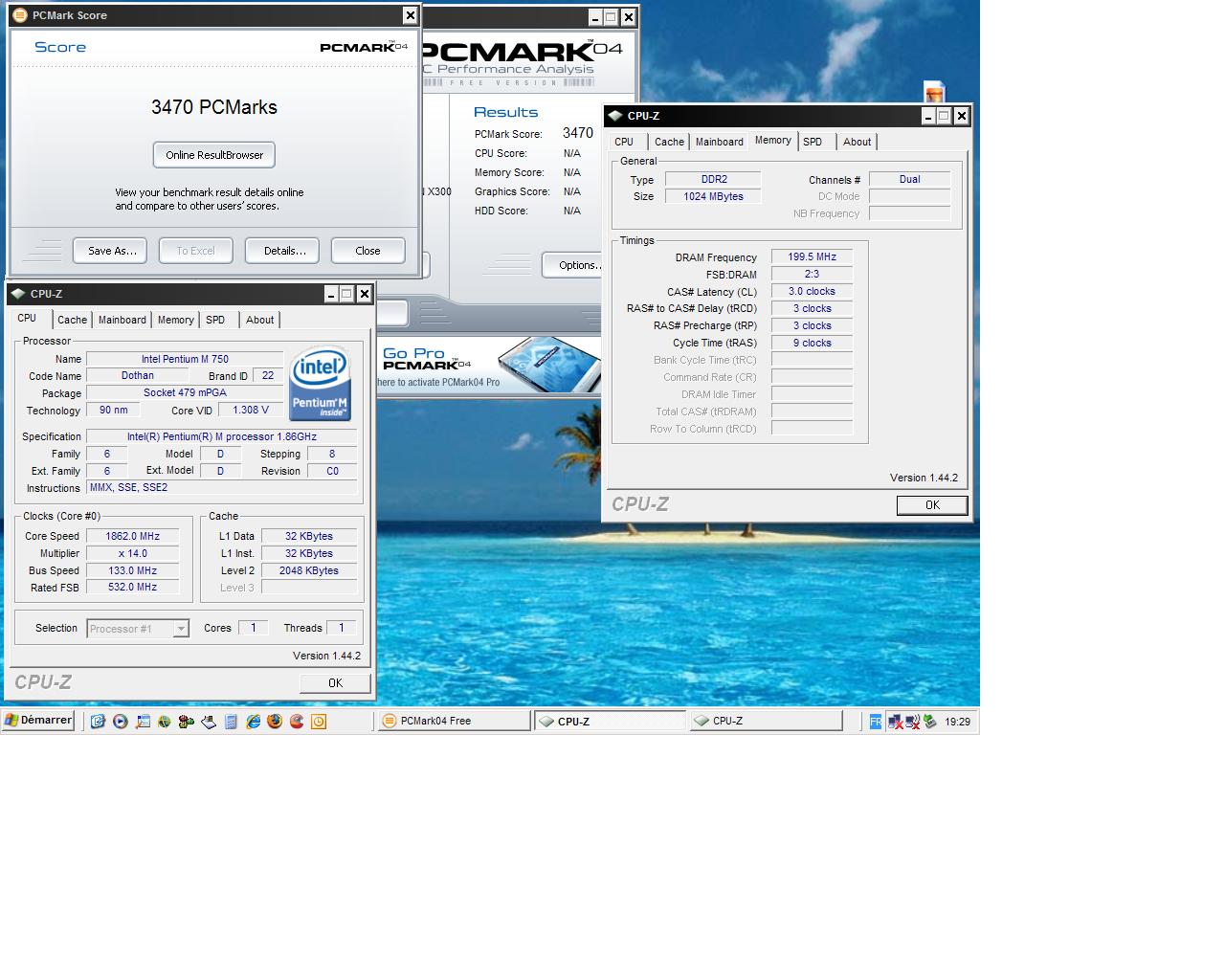Viewport: 1225px width, 980px height.
Task: Click the calculator icon in quick launch
Action: pyautogui.click(x=231, y=722)
